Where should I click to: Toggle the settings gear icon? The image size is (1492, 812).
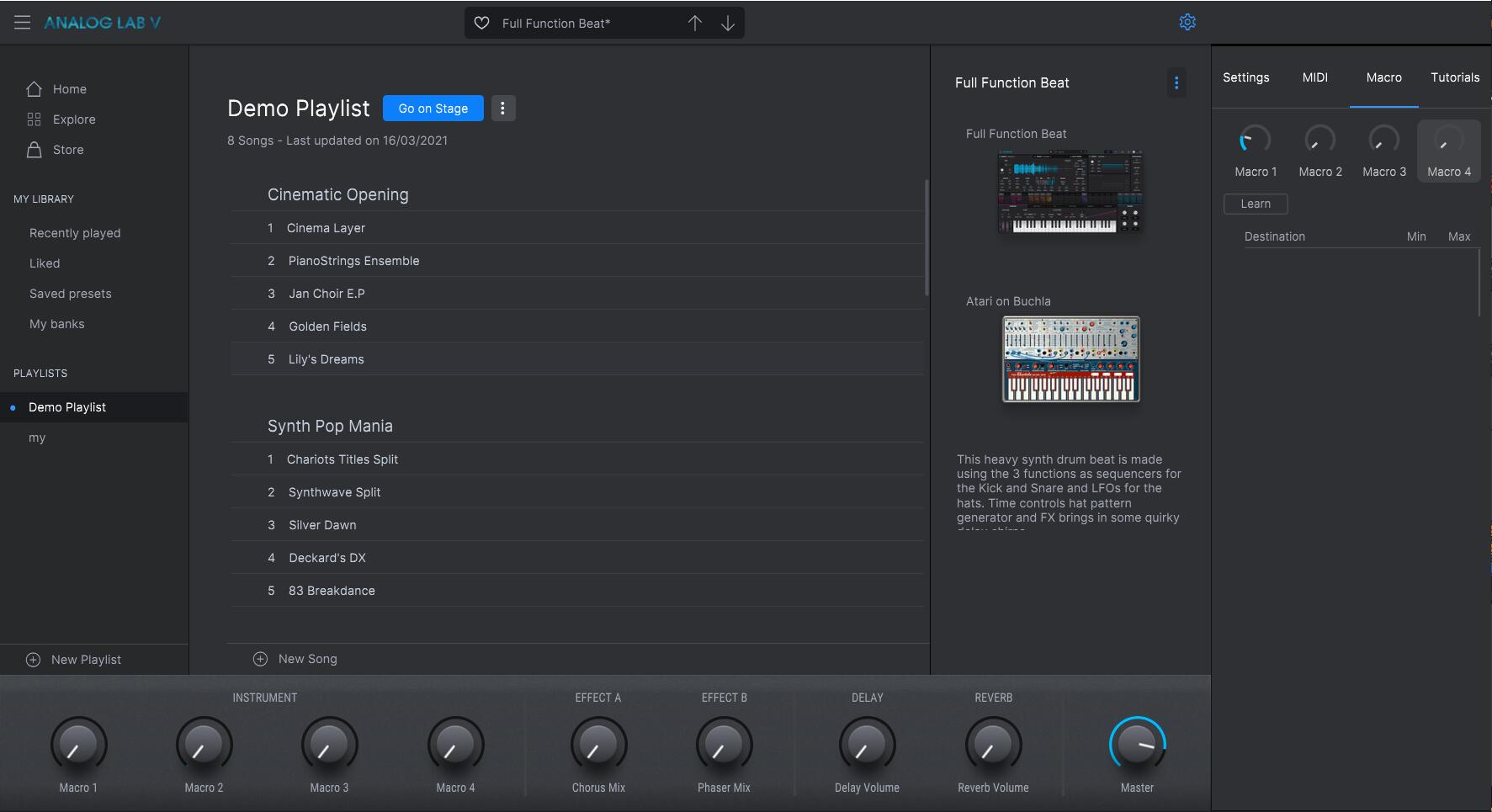point(1187,22)
